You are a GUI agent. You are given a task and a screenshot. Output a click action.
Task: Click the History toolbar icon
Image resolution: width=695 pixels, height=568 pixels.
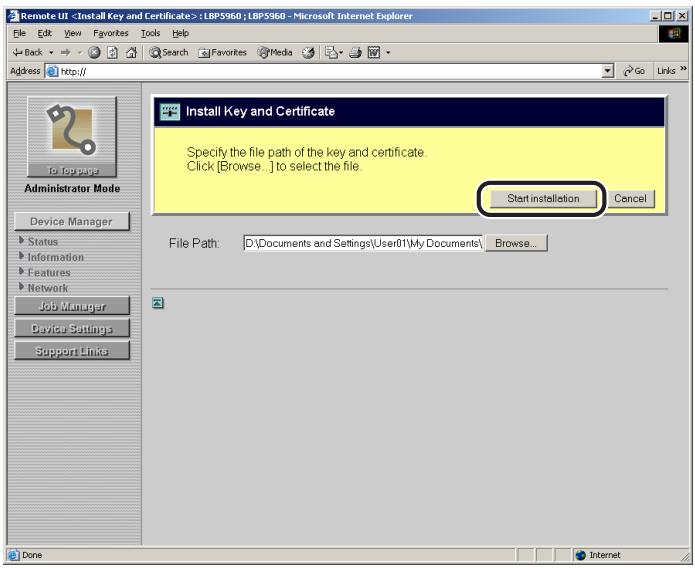coord(308,52)
